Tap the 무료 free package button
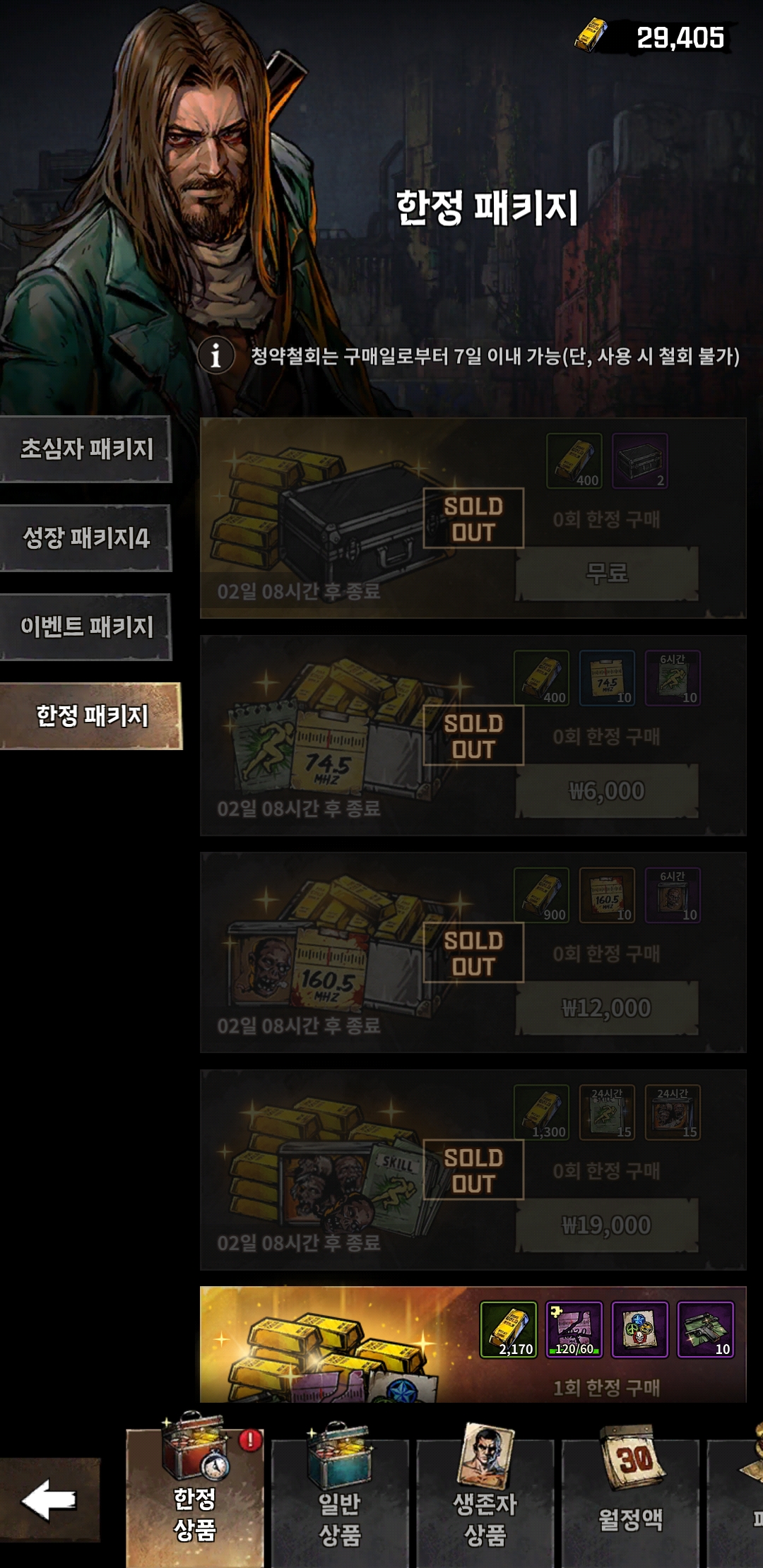763x1568 pixels. (x=607, y=573)
